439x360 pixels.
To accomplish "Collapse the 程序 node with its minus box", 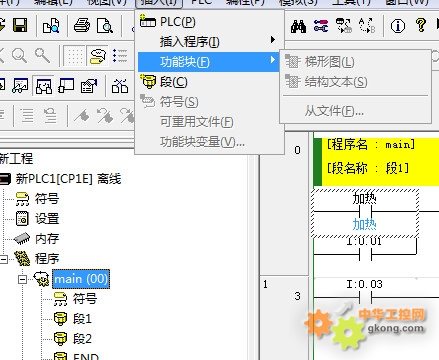I will coord(4,259).
